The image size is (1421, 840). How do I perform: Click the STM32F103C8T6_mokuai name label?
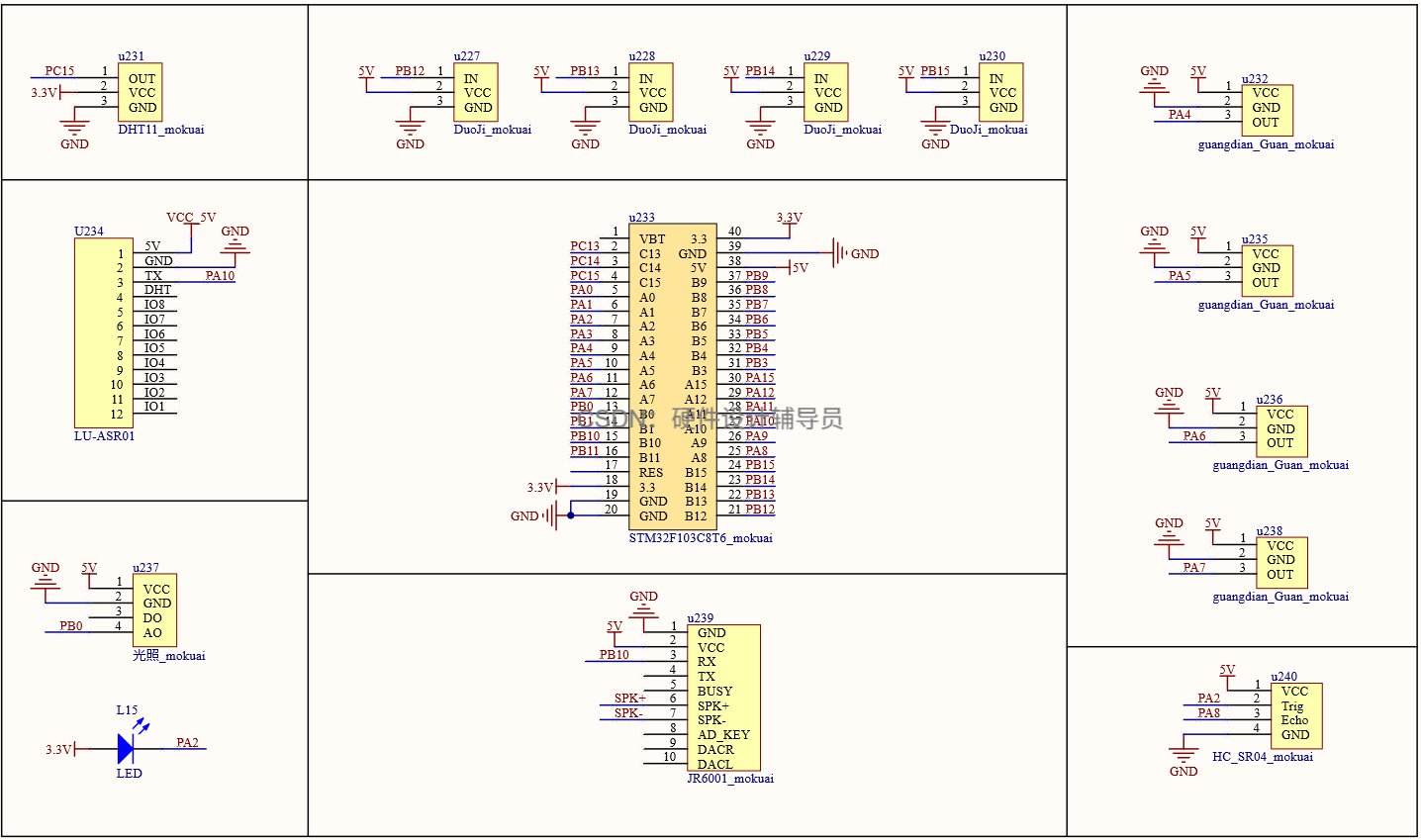coord(701,538)
